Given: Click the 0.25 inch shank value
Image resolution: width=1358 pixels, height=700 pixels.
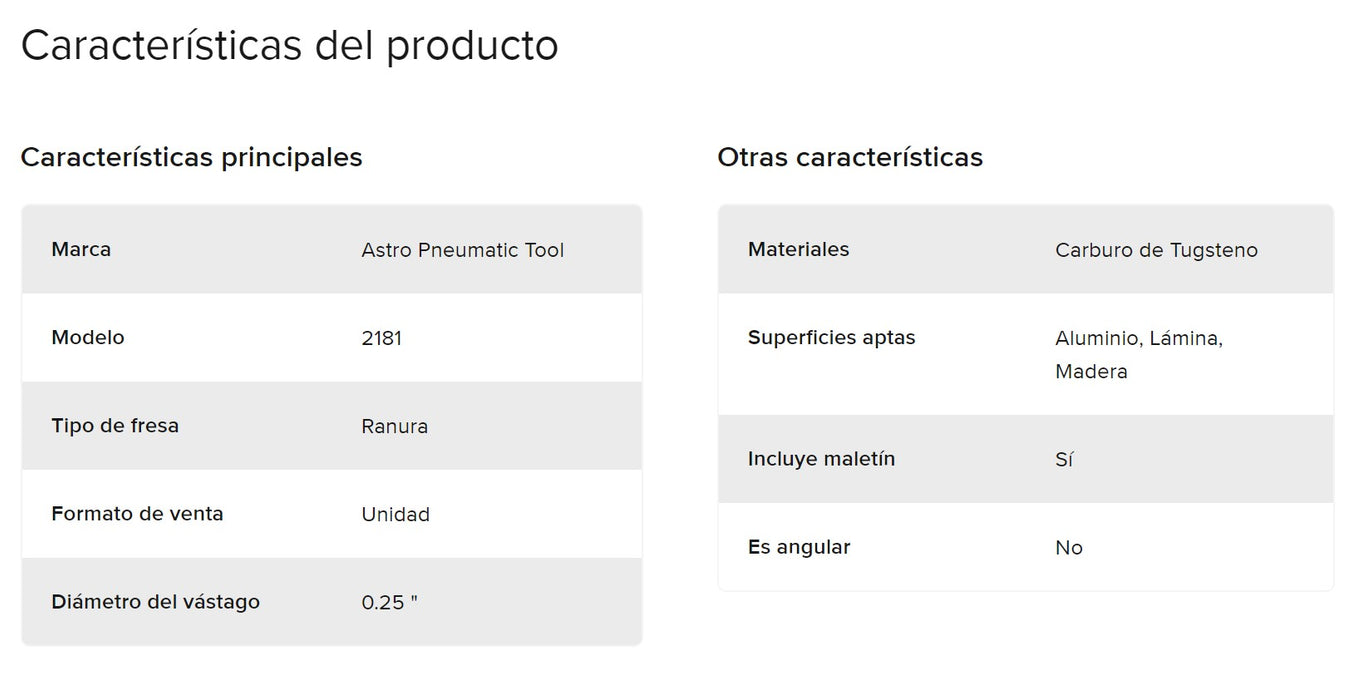Looking at the screenshot, I should (389, 602).
